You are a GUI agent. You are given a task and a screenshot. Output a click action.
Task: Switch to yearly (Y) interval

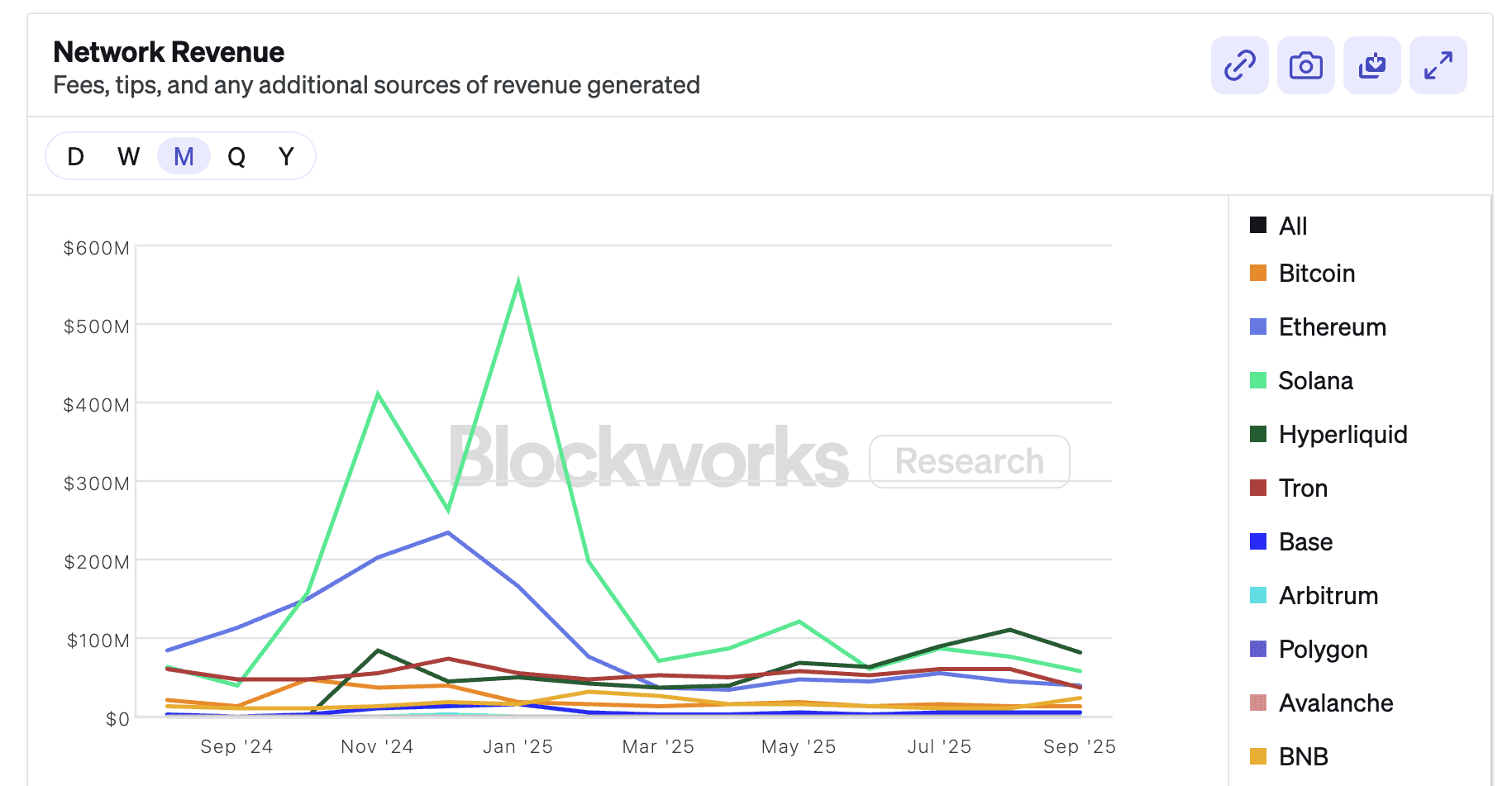point(286,156)
